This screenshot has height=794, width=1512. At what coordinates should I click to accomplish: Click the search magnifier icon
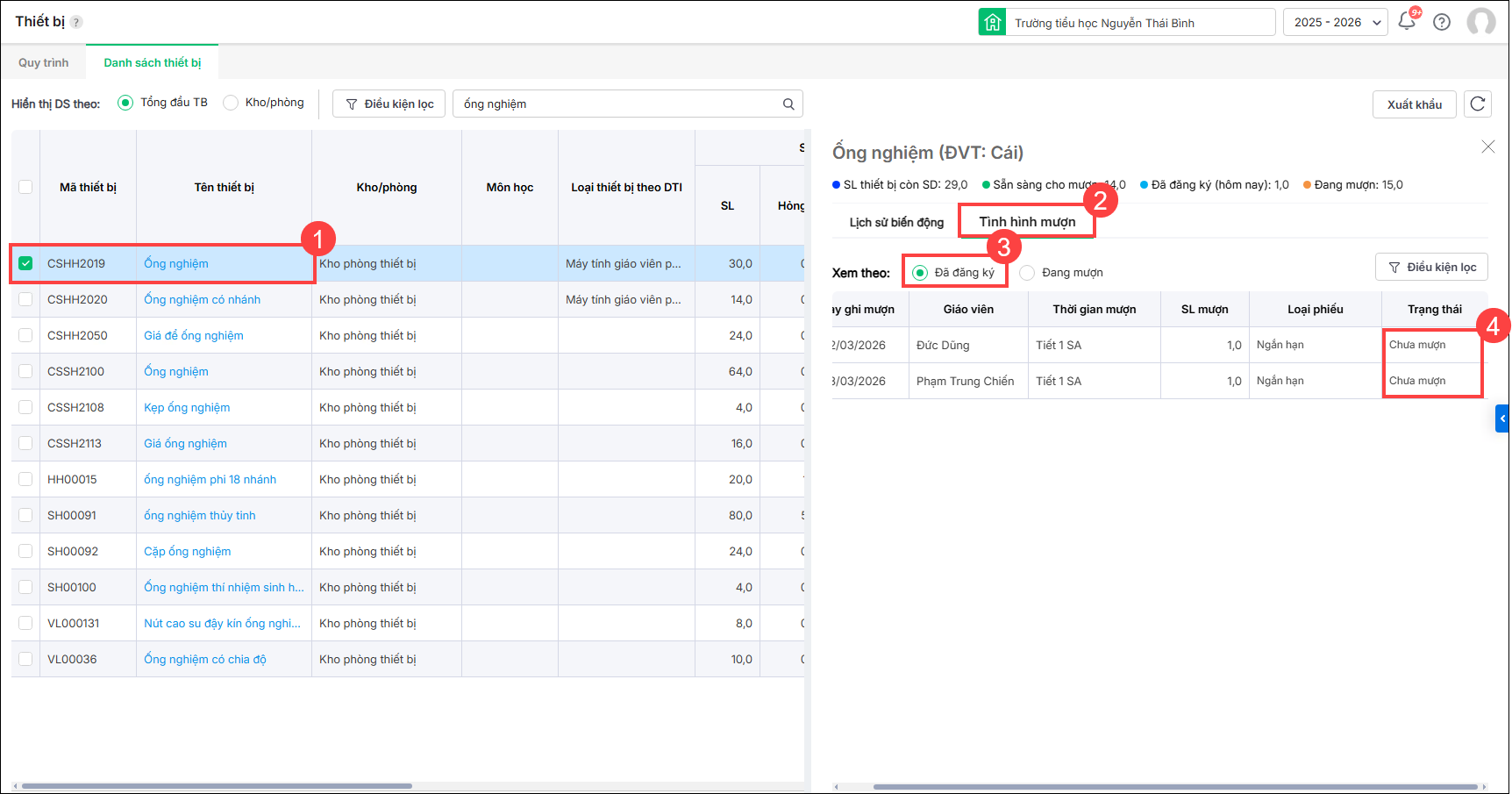point(788,104)
